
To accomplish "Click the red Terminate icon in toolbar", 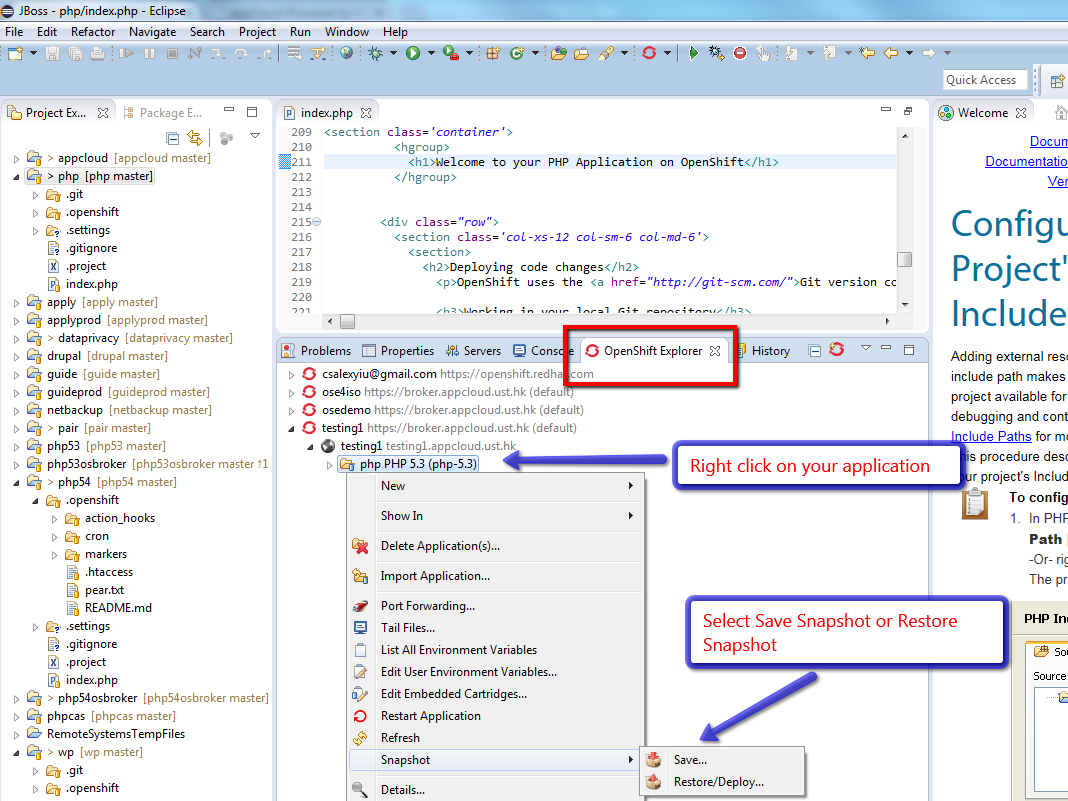I will 740,54.
